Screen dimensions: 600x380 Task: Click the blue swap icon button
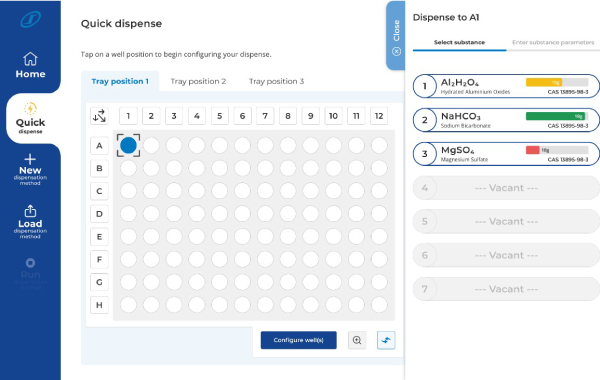click(386, 340)
